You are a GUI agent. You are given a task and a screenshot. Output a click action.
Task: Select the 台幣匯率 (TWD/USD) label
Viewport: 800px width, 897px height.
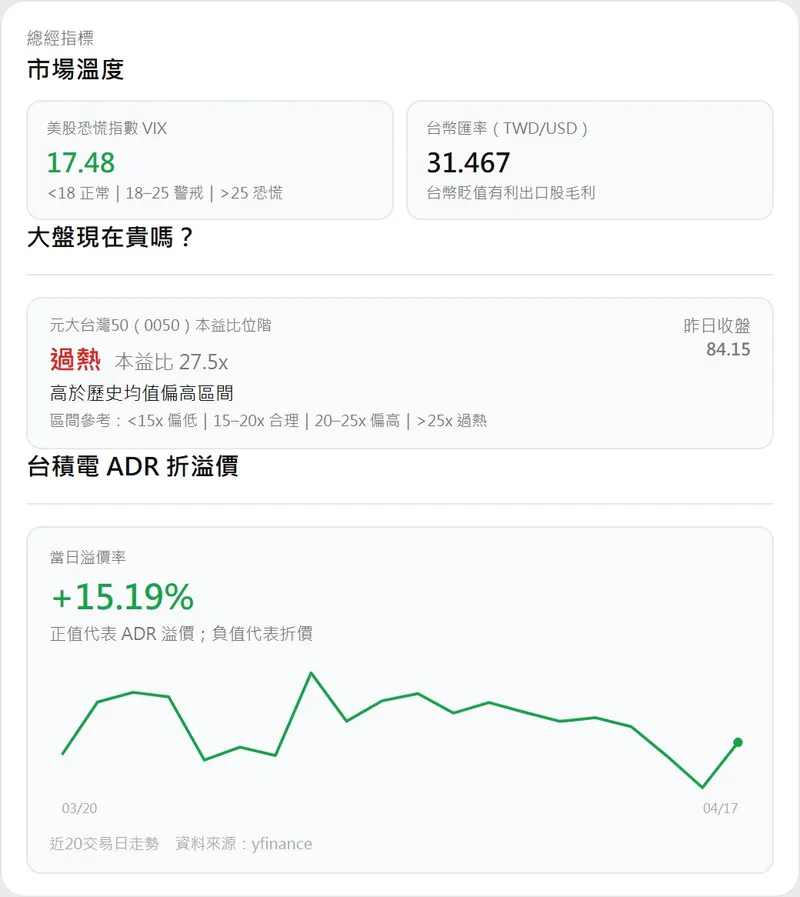click(x=507, y=128)
